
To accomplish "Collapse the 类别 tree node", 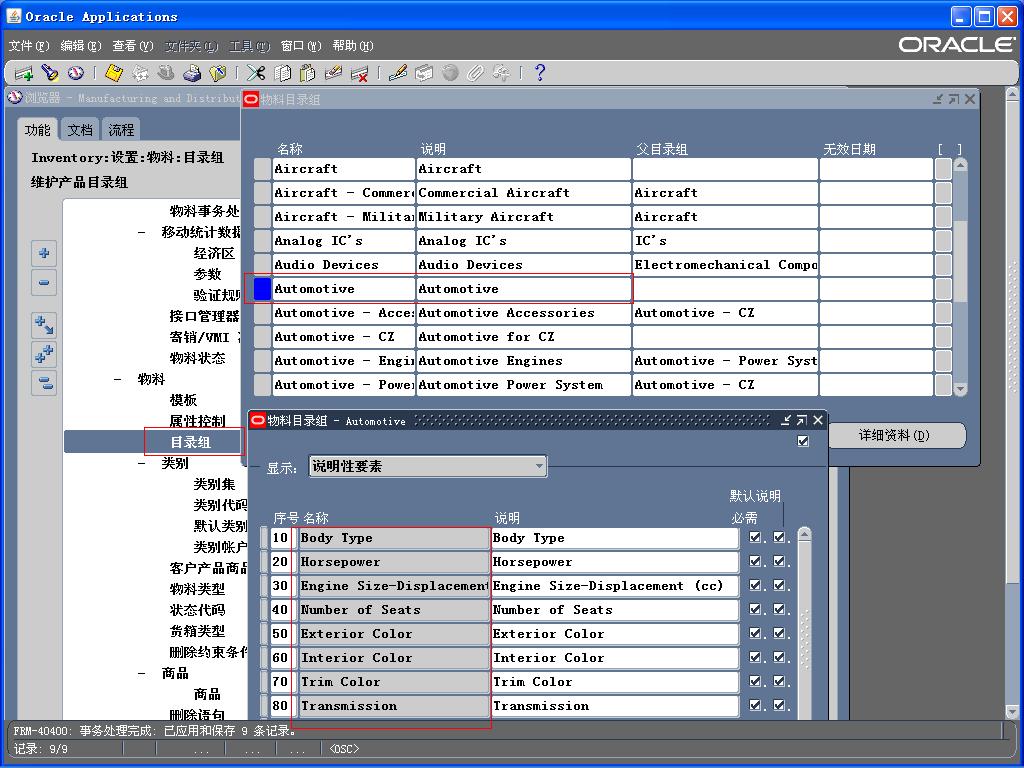I will click(x=142, y=463).
